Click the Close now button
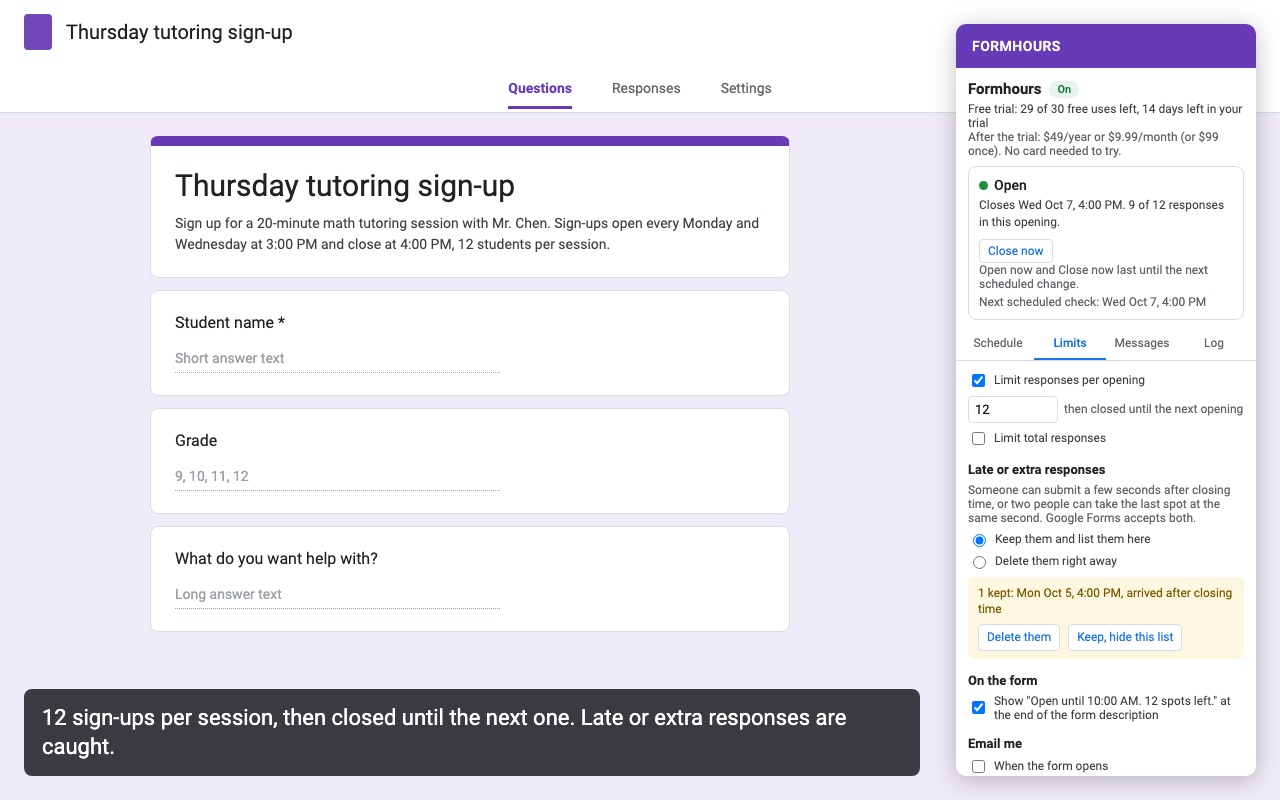The height and width of the screenshot is (800, 1280). pyautogui.click(x=1015, y=251)
